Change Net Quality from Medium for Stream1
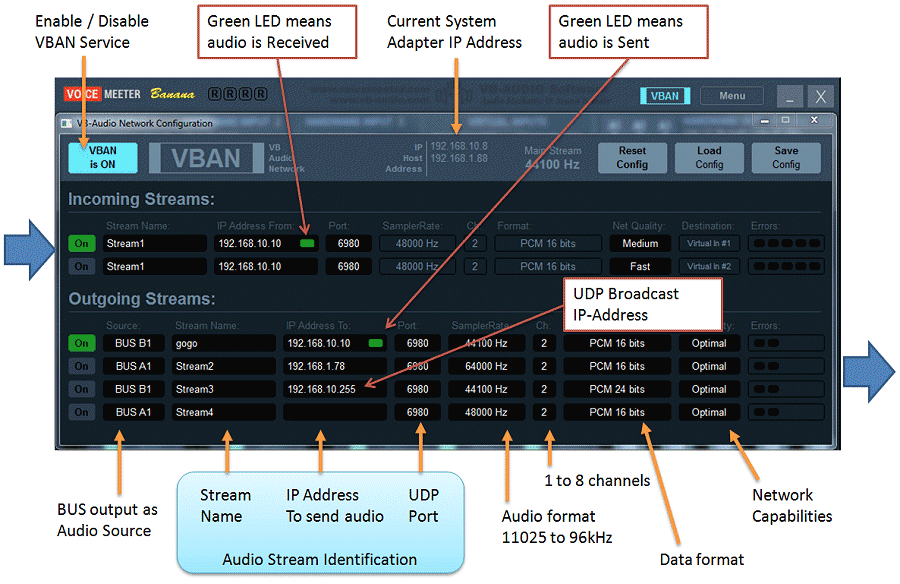The width and height of the screenshot is (900, 584). (640, 242)
